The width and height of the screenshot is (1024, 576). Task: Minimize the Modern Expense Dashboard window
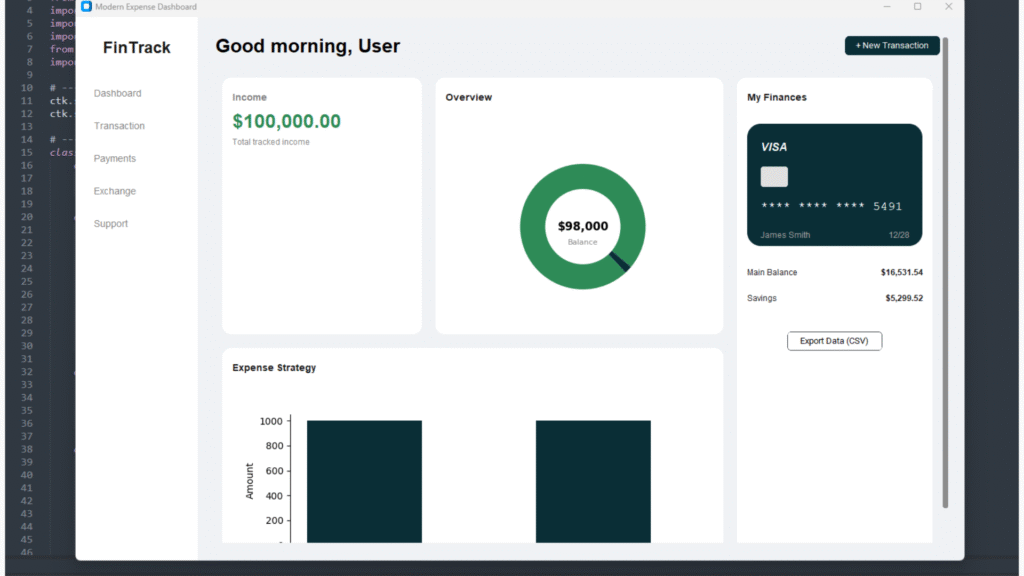tap(887, 7)
